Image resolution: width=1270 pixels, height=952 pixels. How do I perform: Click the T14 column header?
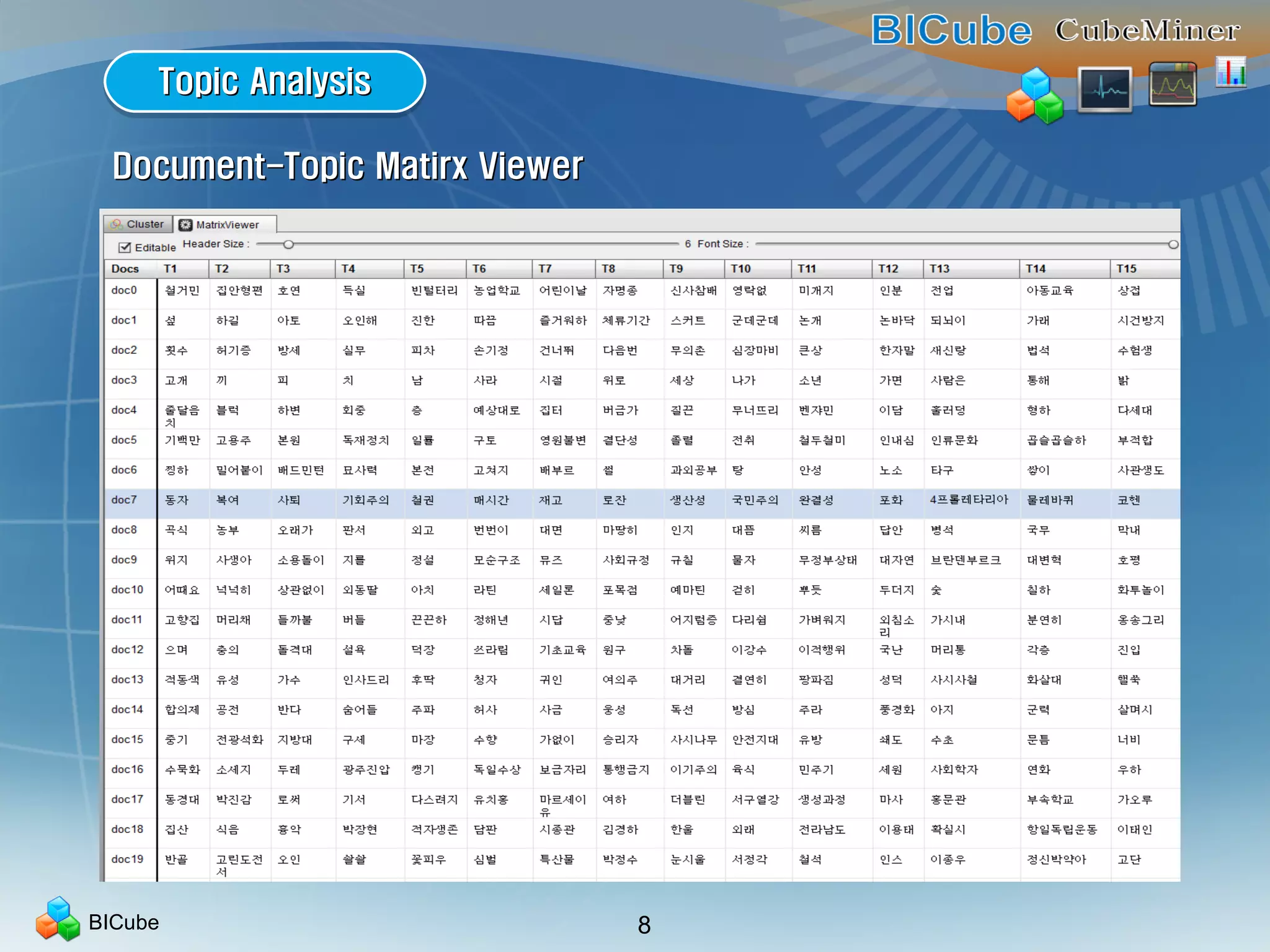point(1065,268)
